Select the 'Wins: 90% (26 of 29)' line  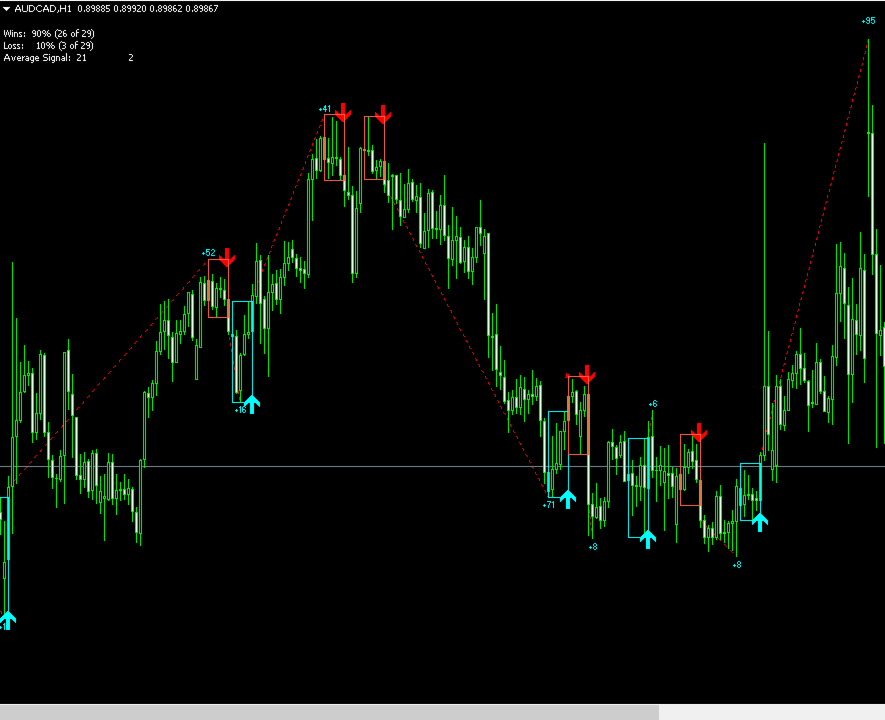49,34
